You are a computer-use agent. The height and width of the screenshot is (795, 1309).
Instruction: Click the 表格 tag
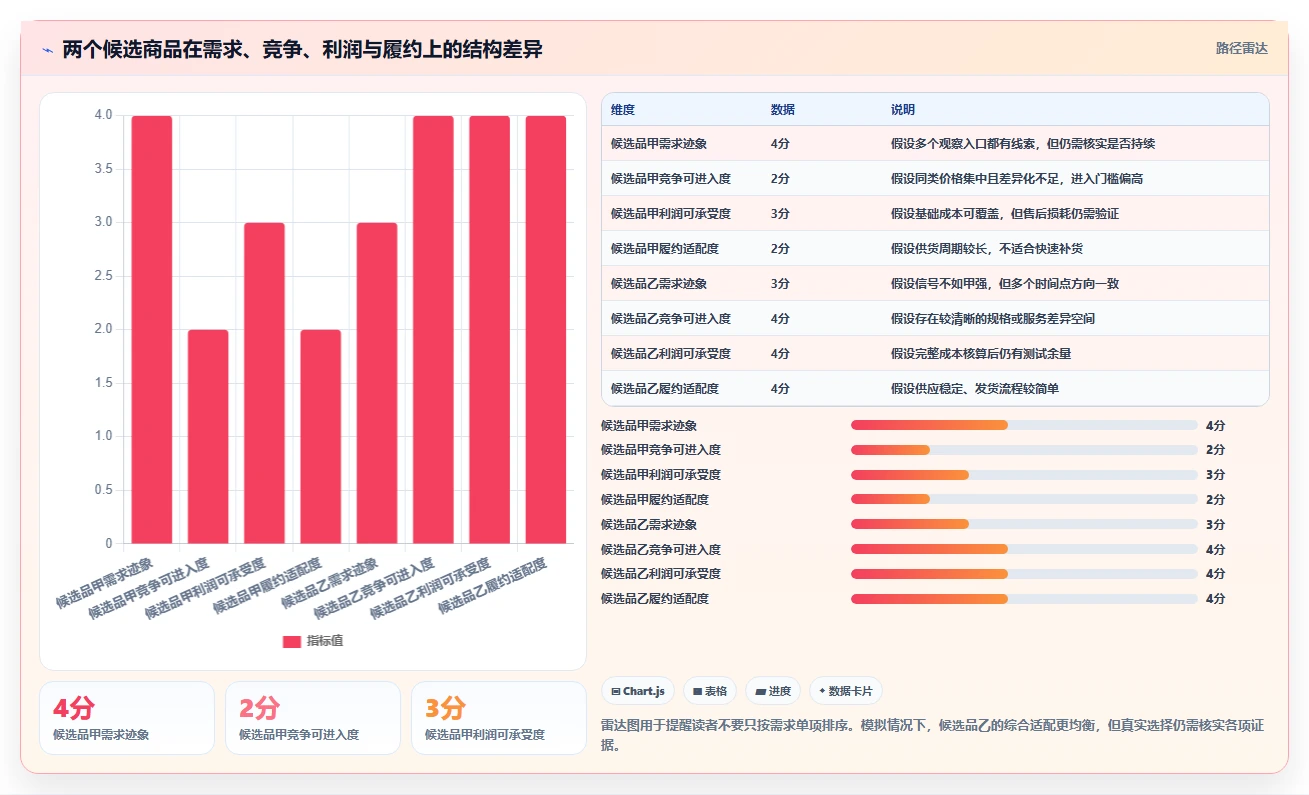(x=710, y=691)
